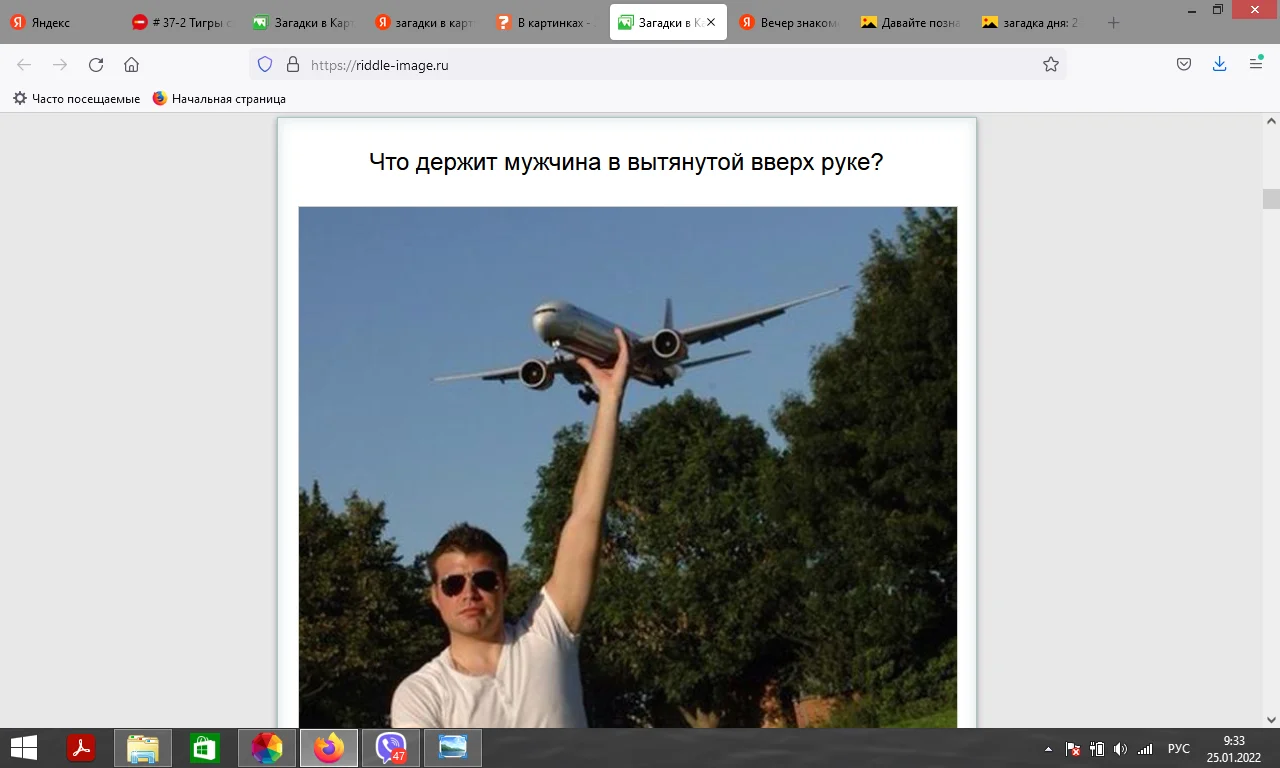Go forward to the next page

(60, 64)
